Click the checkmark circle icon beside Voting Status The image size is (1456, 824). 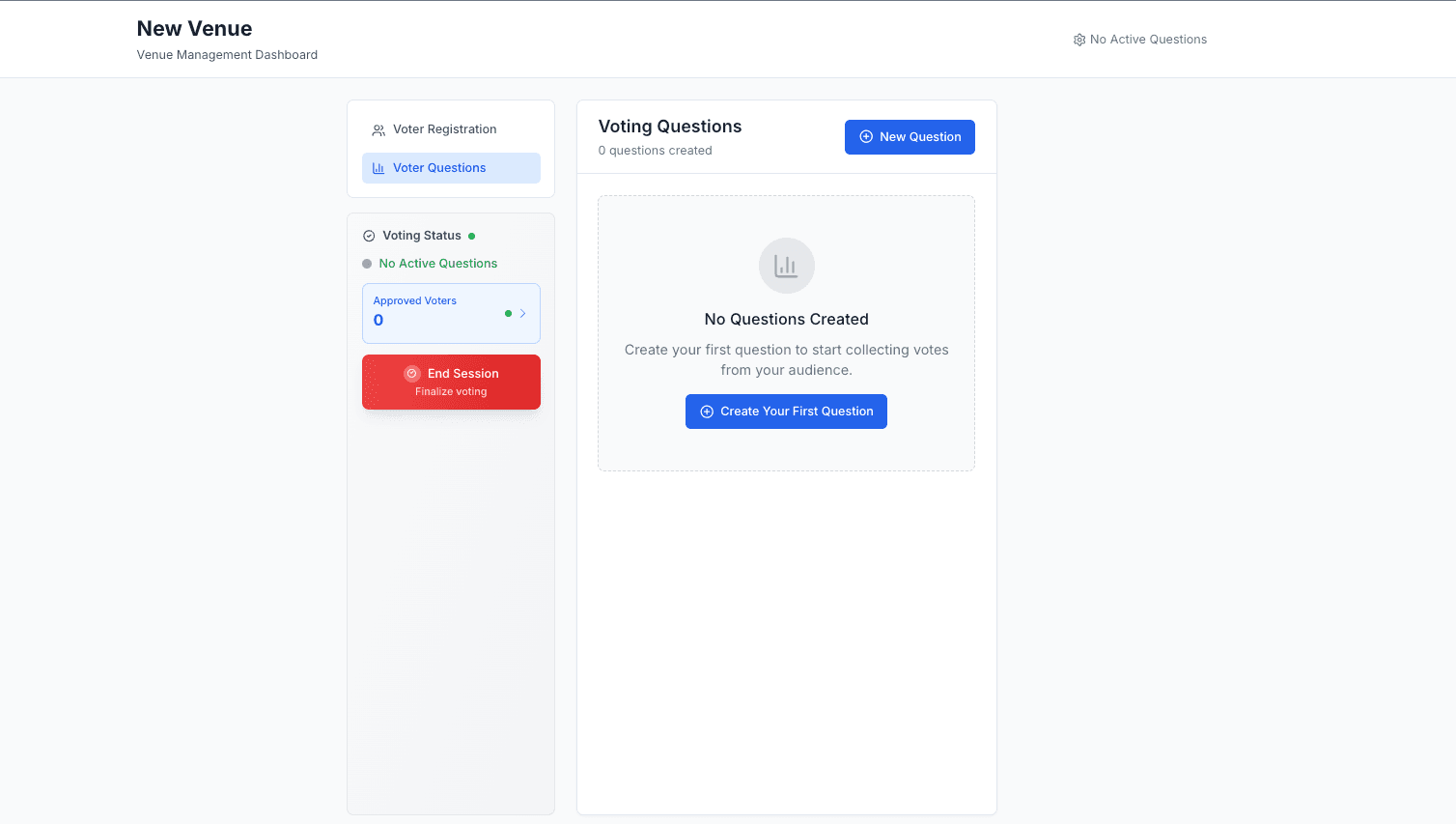pyautogui.click(x=369, y=236)
